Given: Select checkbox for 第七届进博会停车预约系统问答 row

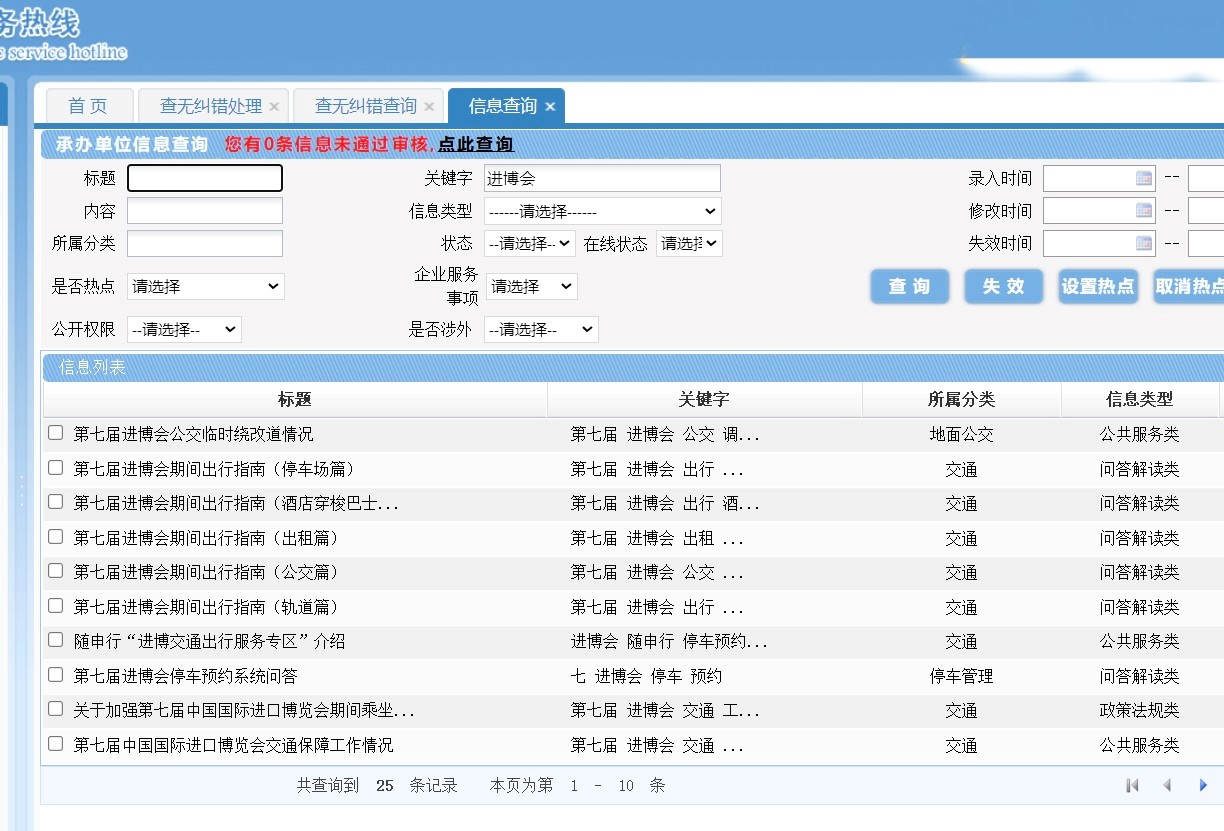Looking at the screenshot, I should point(56,675).
